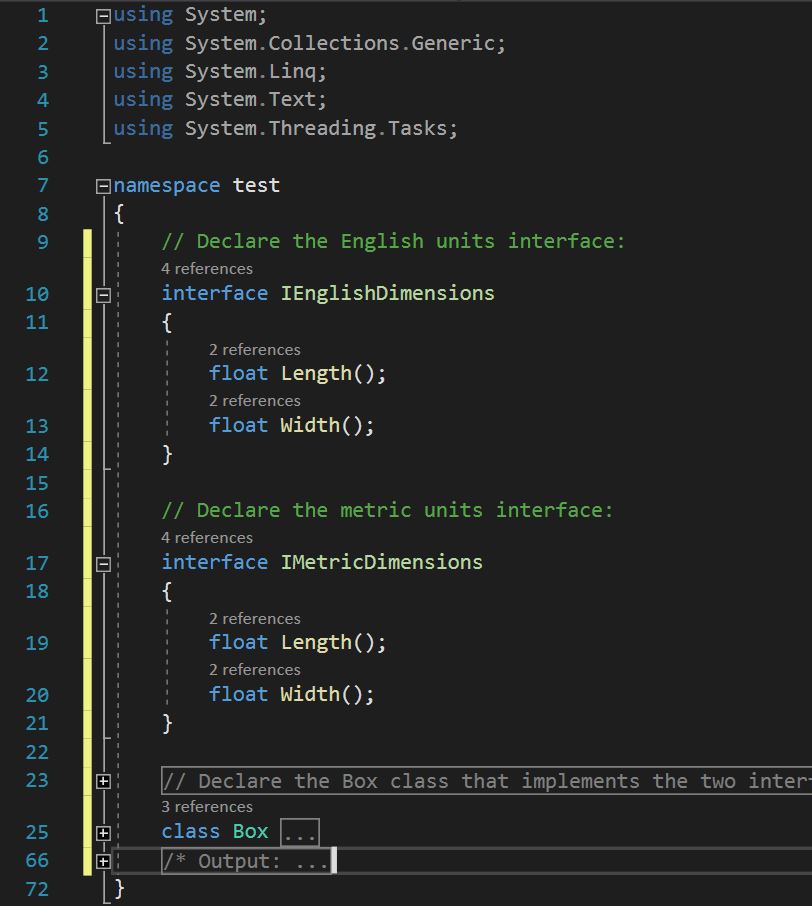Screen dimensions: 812x906
Task: Place cursor on System.Threading.Tasks using line
Action: [x=320, y=129]
